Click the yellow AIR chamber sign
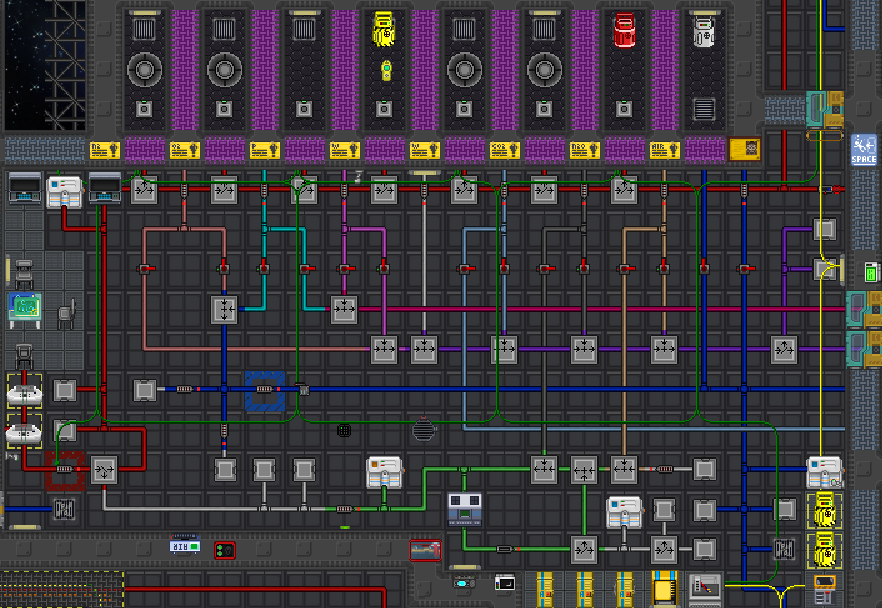Viewport: 882px width, 608px height. click(664, 150)
